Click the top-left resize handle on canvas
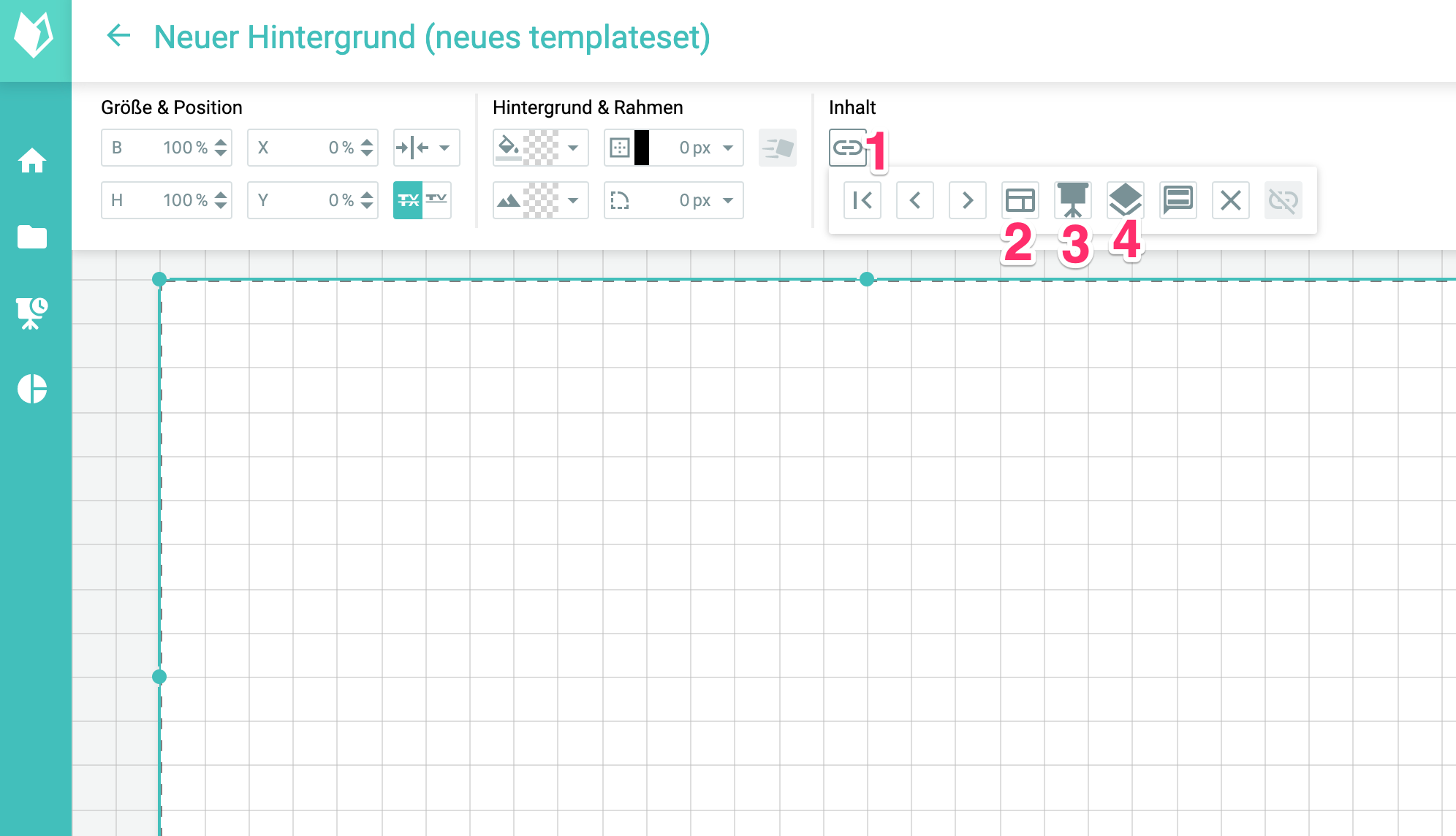The width and height of the screenshot is (1456, 836). 159,279
